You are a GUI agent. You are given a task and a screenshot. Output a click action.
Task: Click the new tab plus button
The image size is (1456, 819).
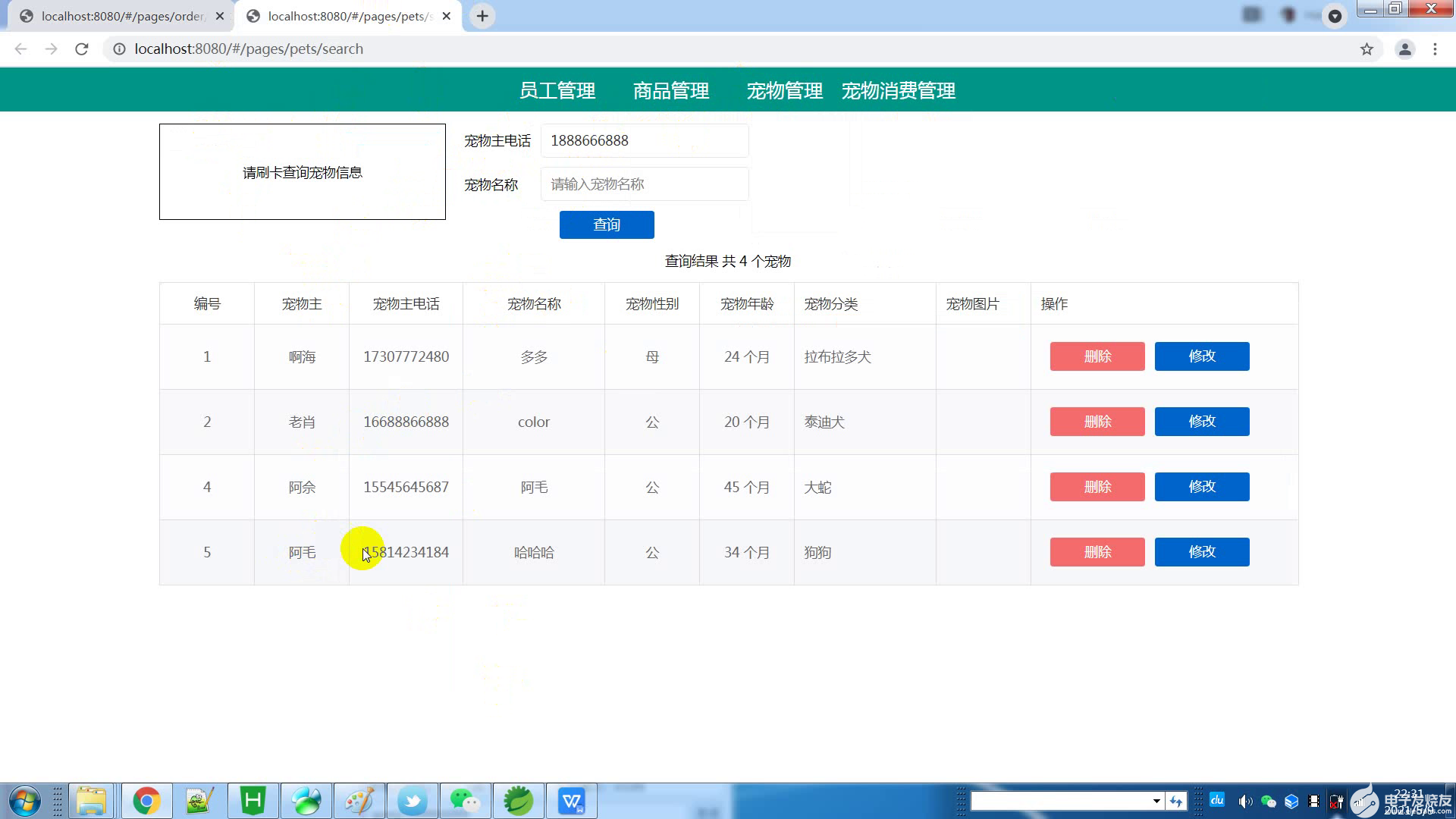pyautogui.click(x=482, y=16)
